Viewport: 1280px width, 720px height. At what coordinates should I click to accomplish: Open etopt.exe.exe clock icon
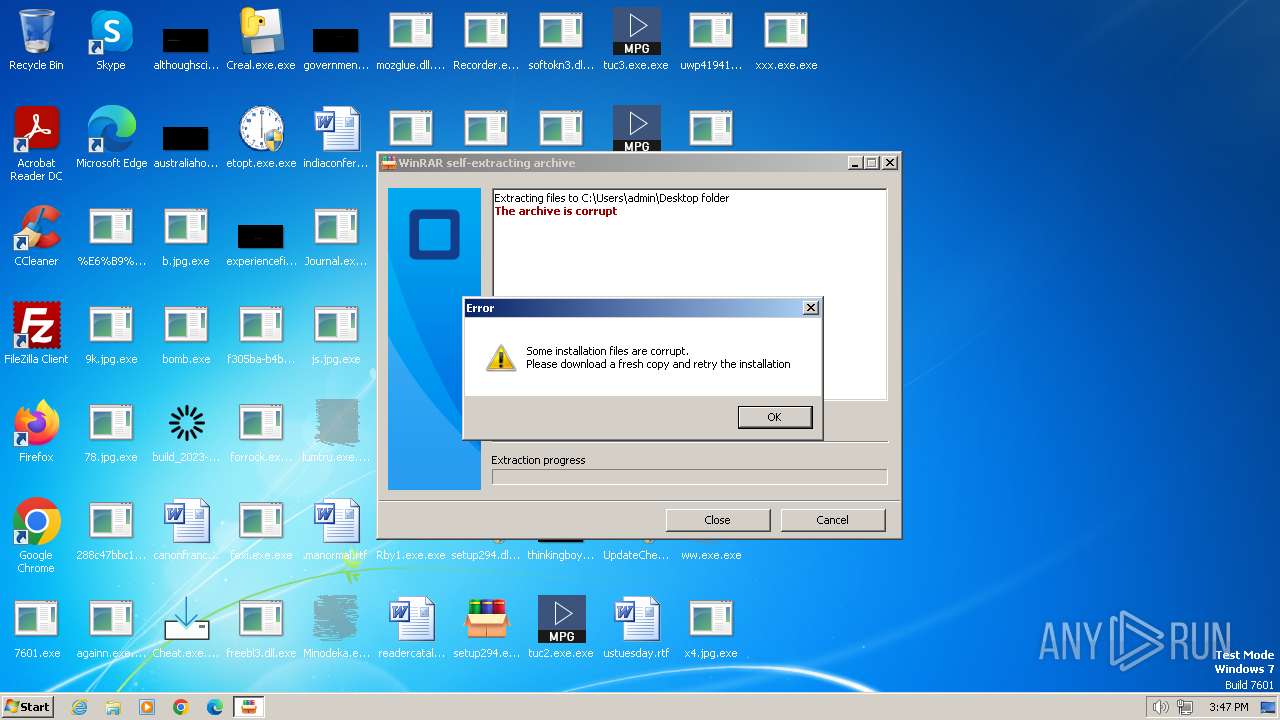[261, 138]
